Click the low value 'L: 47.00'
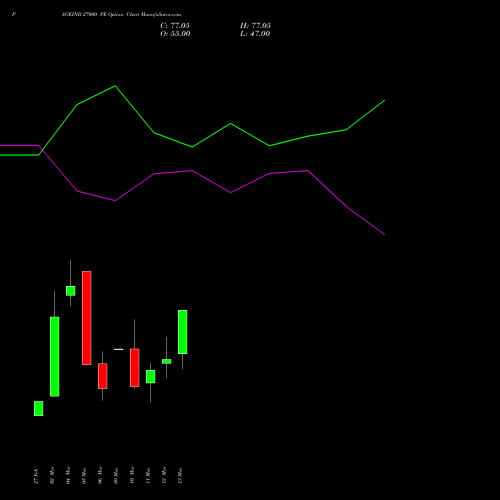This screenshot has width=500, height=500. (255, 34)
